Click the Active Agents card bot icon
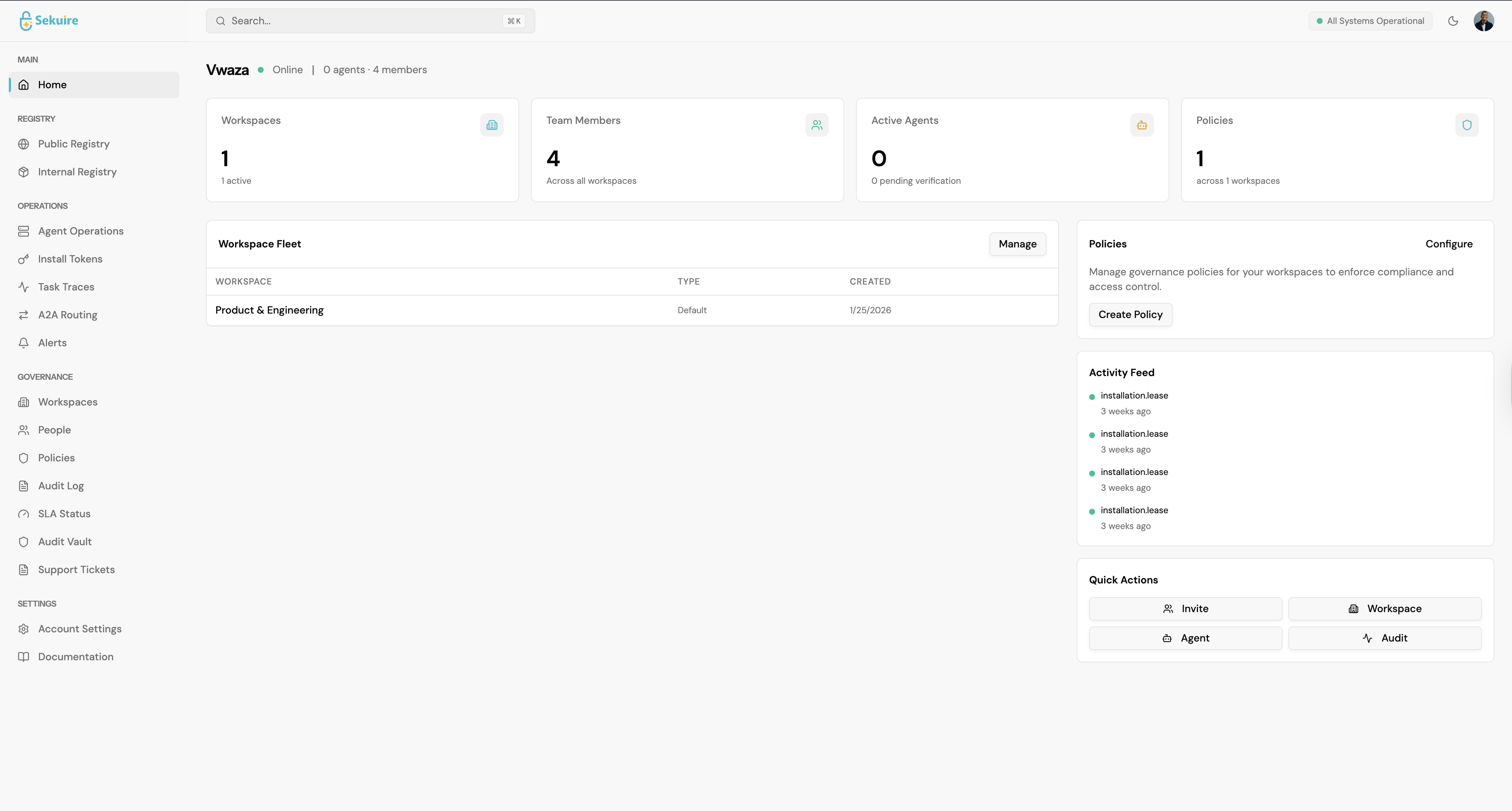 1142,125
